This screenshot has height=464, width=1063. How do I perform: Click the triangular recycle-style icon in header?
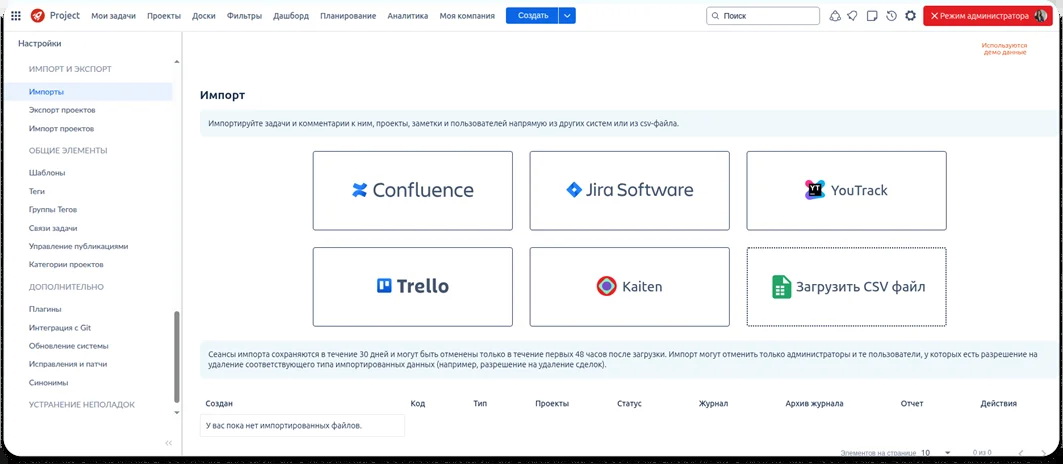point(835,16)
